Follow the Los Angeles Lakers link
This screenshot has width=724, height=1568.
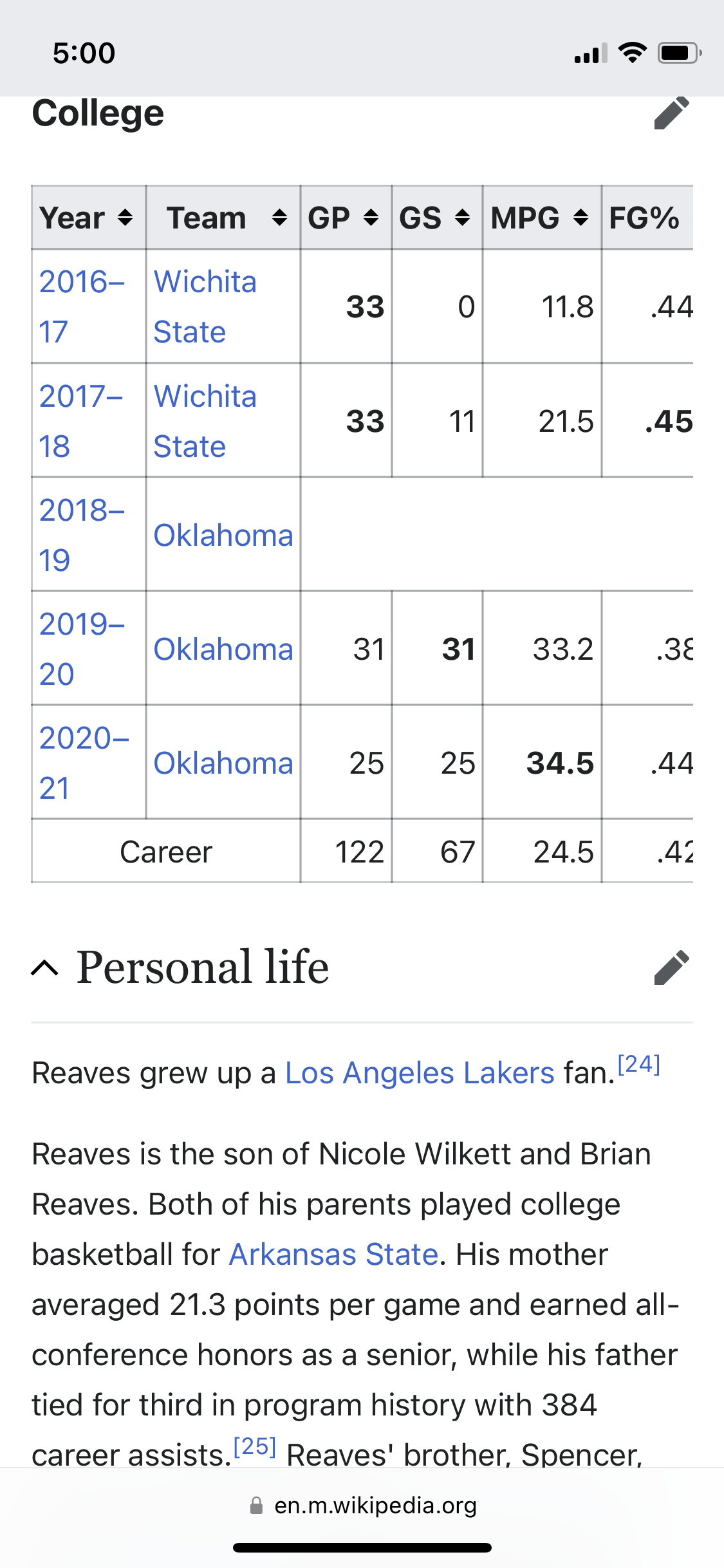pos(420,1073)
